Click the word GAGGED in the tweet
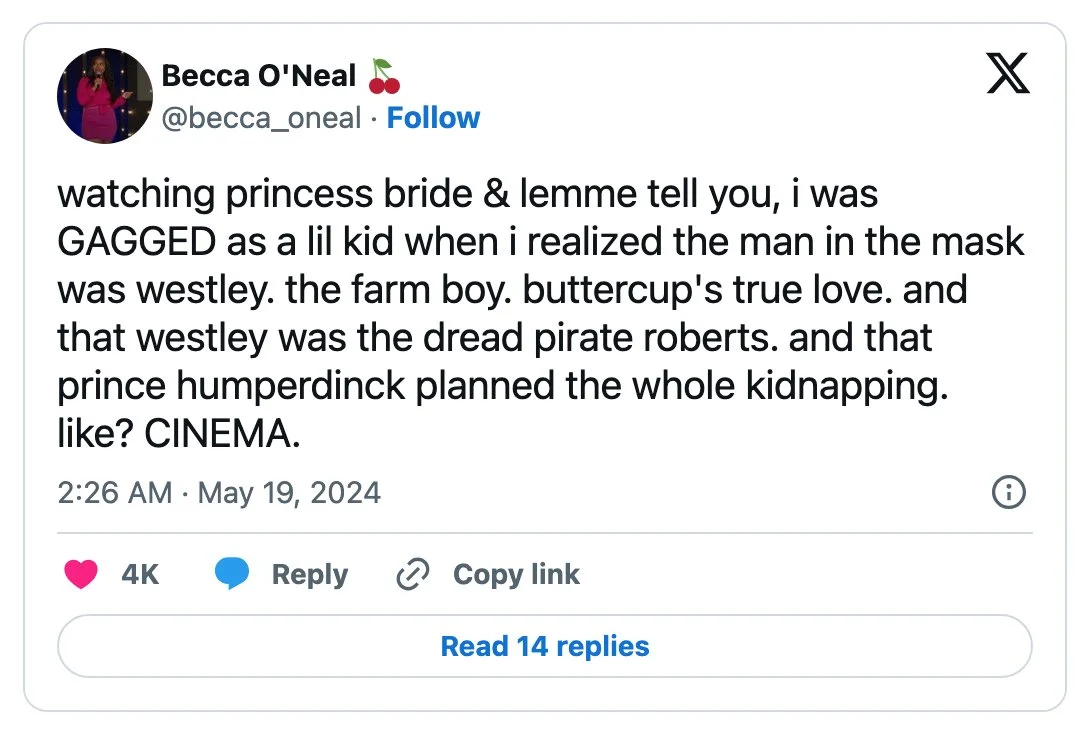This screenshot has height=730, width=1084. (x=136, y=242)
